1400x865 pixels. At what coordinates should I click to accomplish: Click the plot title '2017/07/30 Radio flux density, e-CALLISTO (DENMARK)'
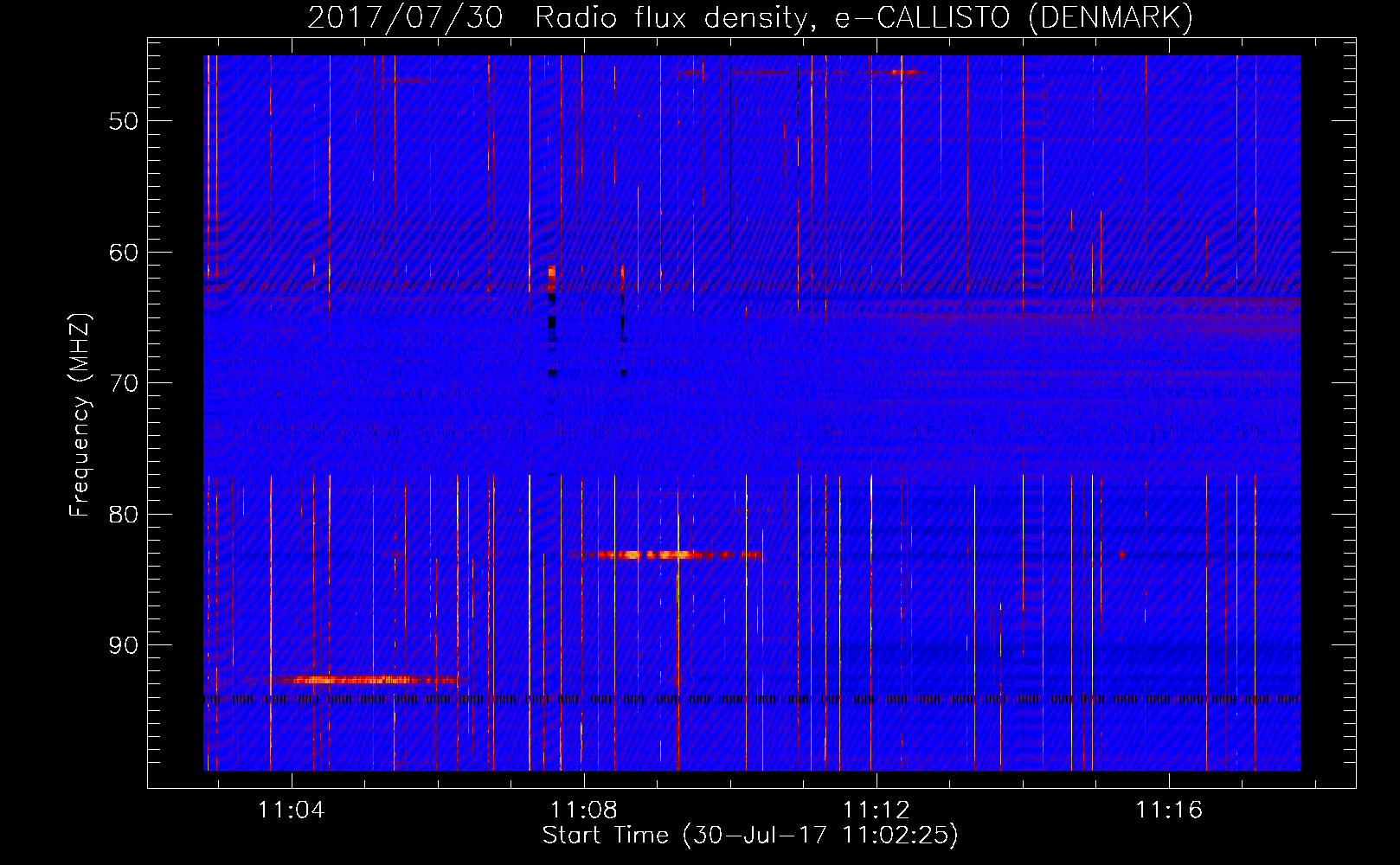click(x=750, y=17)
